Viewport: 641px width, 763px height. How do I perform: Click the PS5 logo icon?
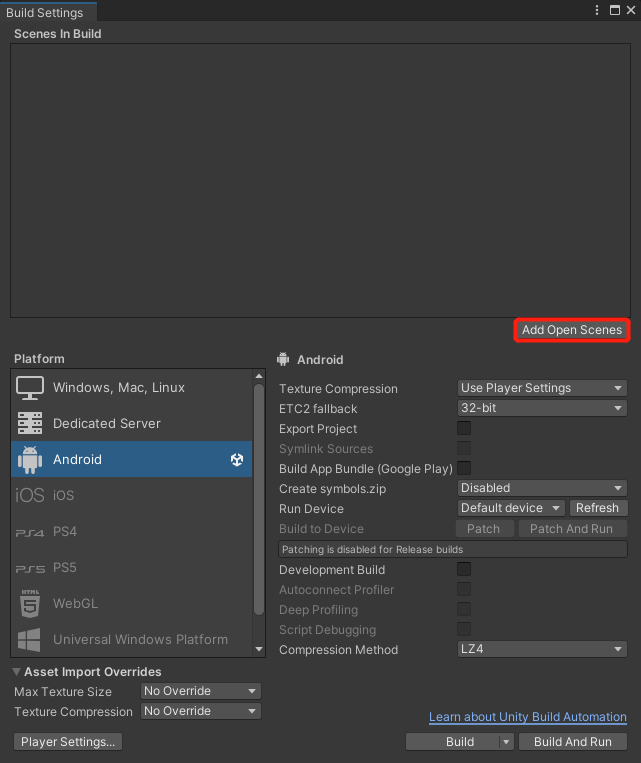pos(30,568)
